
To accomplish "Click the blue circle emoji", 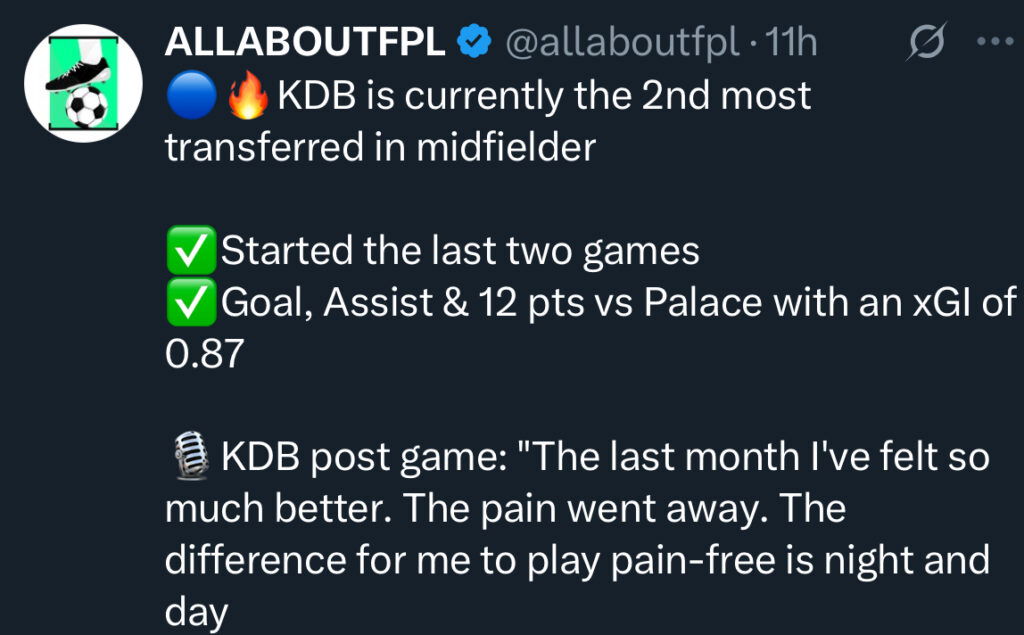I will tap(187, 97).
